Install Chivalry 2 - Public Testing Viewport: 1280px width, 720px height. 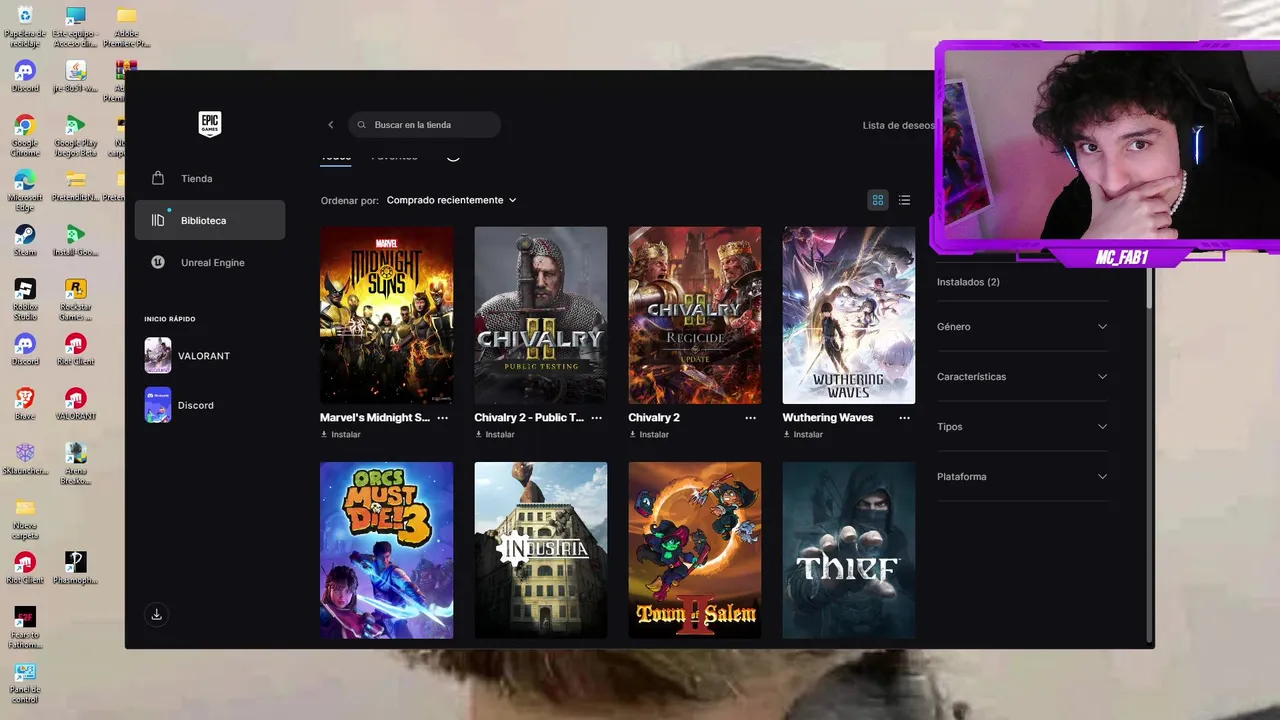(x=495, y=434)
